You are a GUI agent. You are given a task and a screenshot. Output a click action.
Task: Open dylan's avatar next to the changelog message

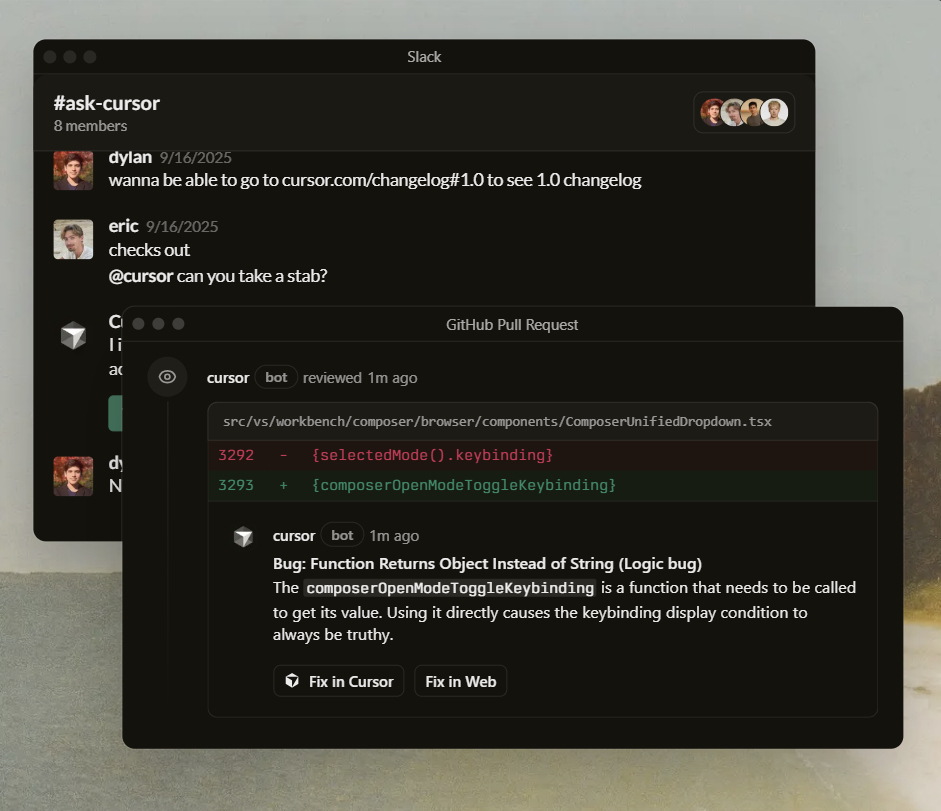click(x=73, y=170)
